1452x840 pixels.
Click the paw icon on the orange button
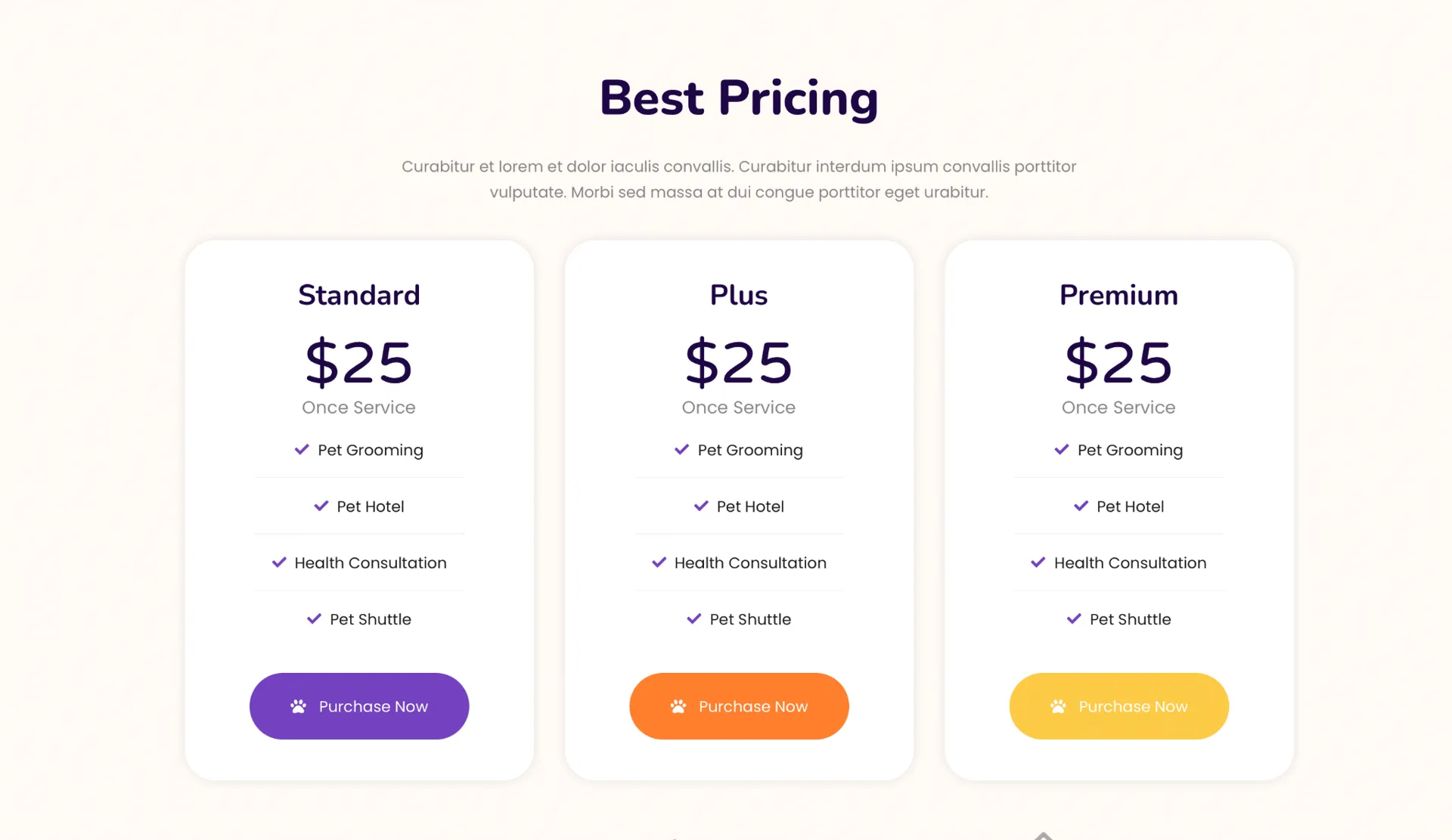(678, 706)
